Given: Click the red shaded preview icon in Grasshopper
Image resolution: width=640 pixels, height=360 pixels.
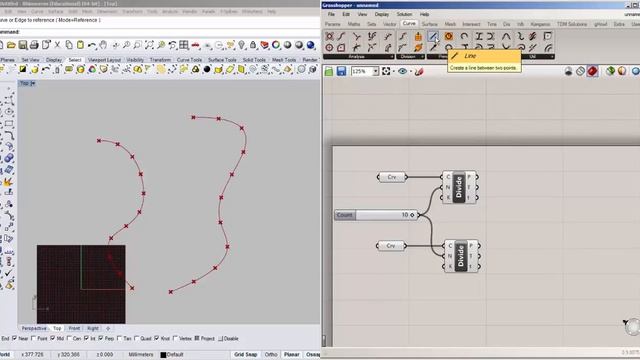Looking at the screenshot, I should click(x=592, y=71).
